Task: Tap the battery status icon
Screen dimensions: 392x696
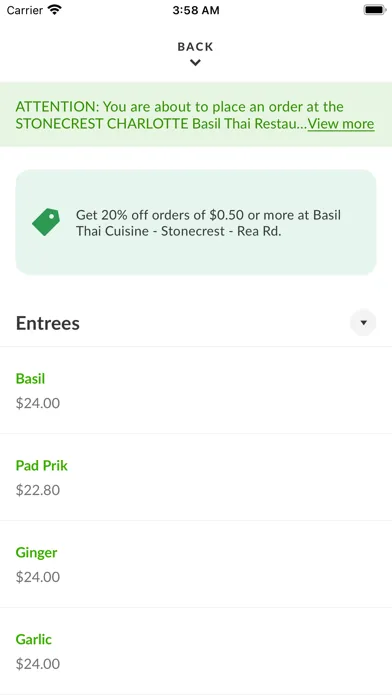Action: tap(375, 10)
